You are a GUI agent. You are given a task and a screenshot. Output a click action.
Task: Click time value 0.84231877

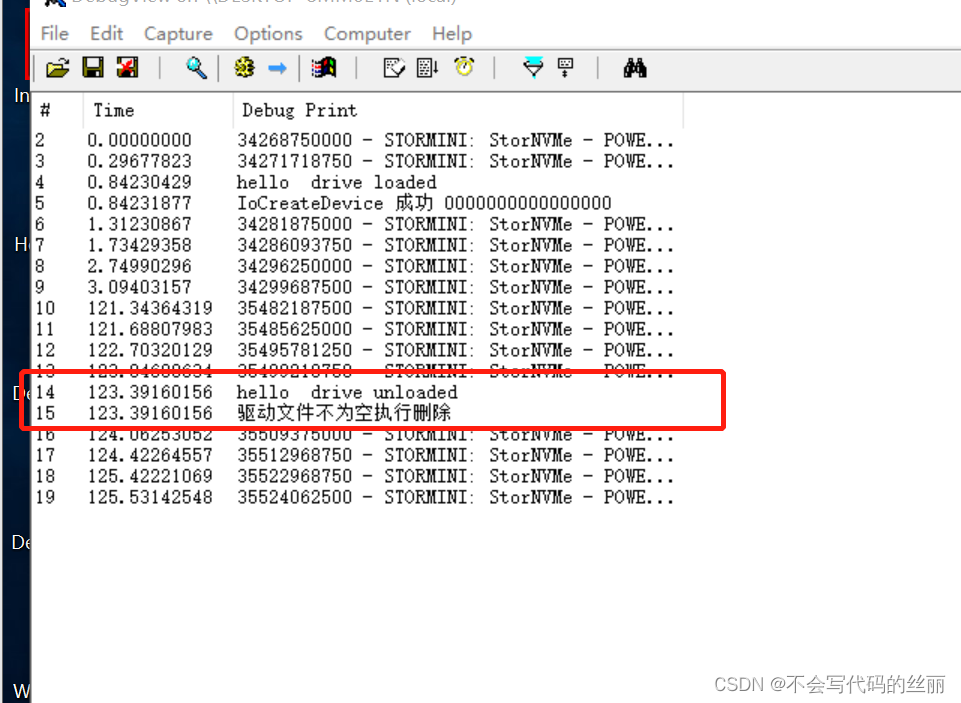point(139,203)
